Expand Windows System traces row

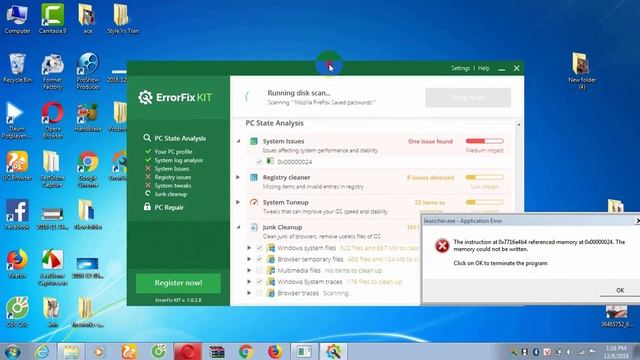[249, 282]
